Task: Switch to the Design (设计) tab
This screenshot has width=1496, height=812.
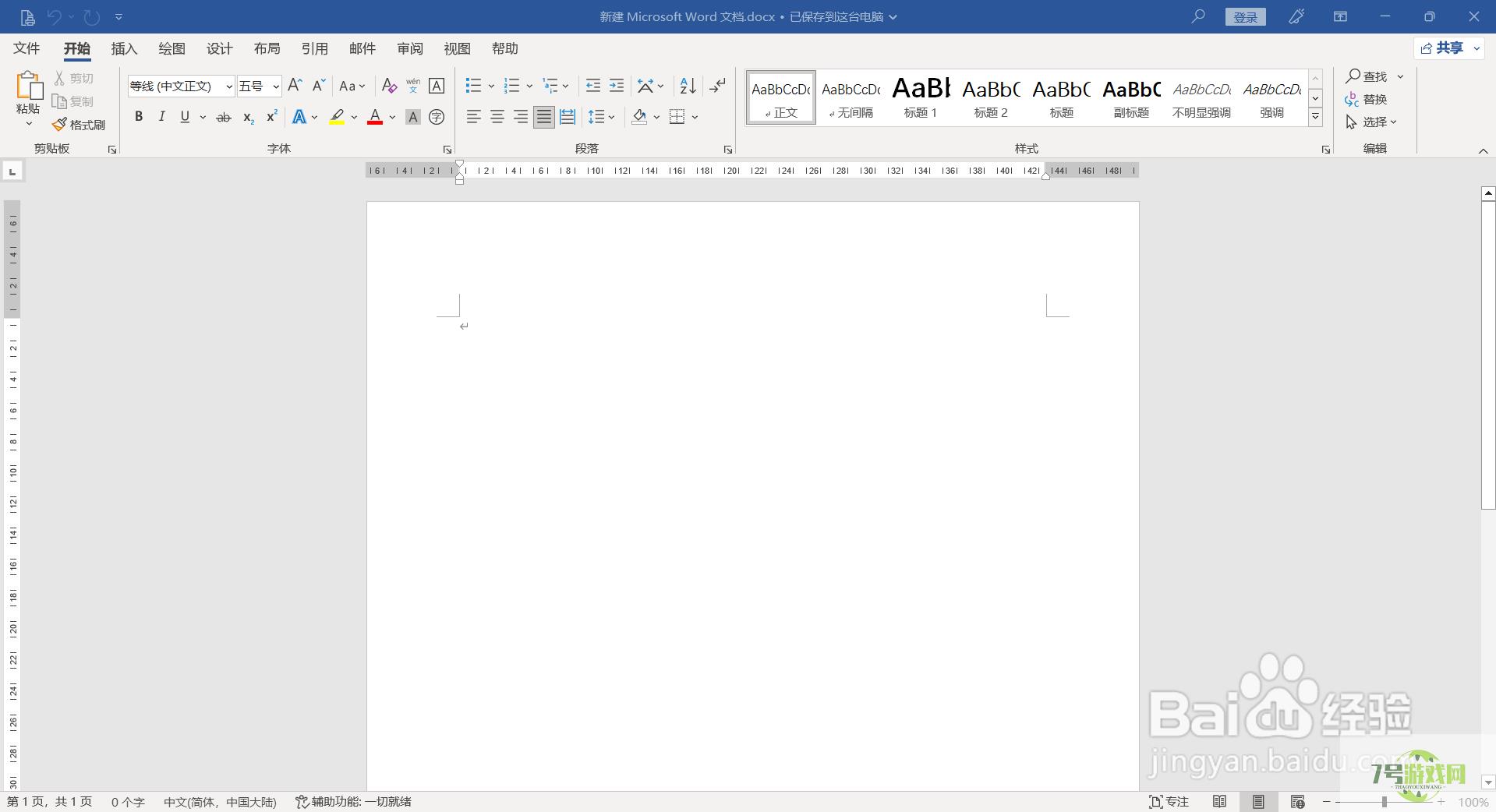Action: tap(219, 48)
